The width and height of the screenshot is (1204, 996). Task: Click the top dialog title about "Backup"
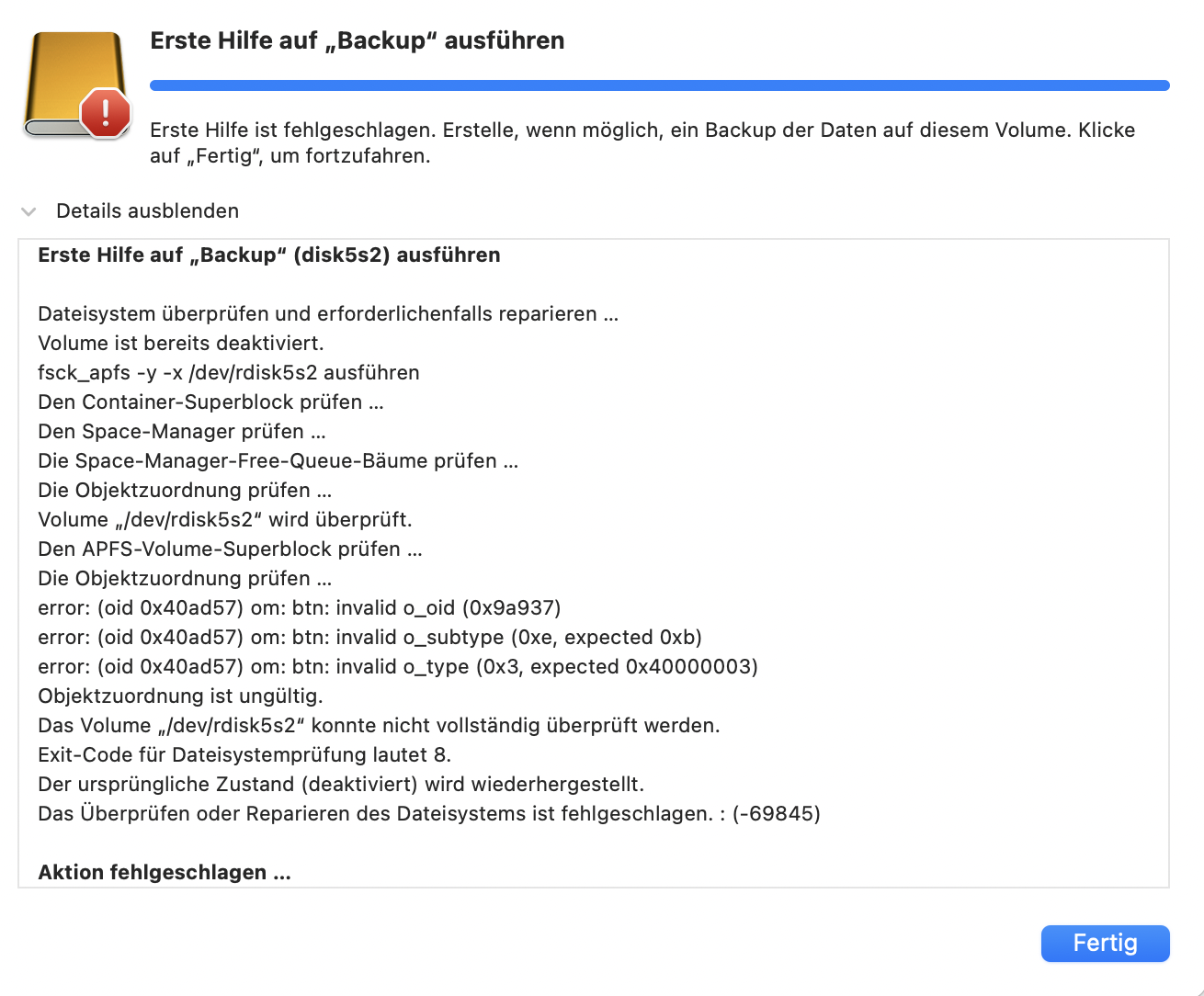coord(357,41)
